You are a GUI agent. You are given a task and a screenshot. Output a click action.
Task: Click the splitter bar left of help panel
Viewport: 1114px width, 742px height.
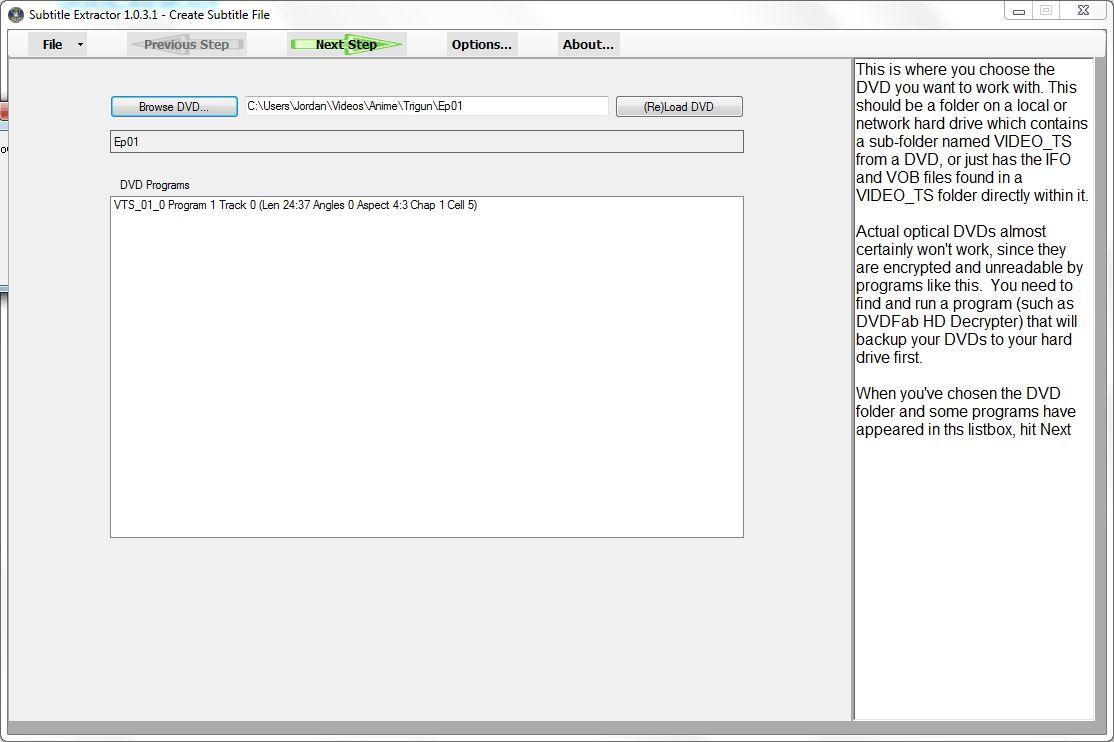[851, 390]
